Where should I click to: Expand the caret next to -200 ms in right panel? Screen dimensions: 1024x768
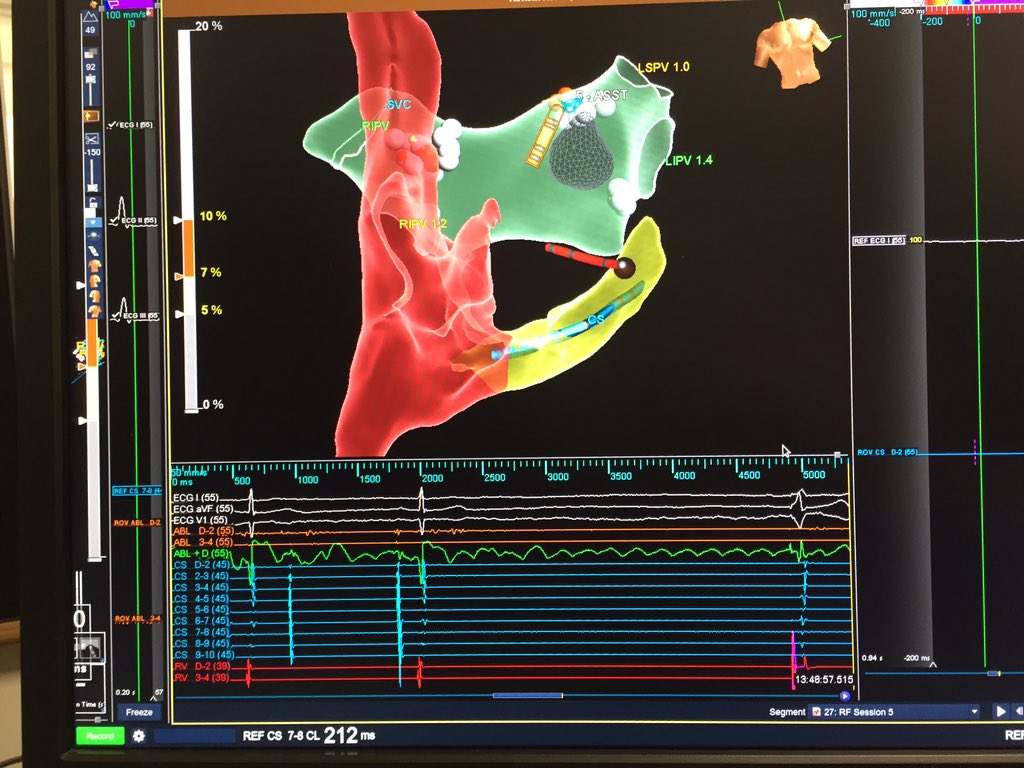tap(933, 665)
